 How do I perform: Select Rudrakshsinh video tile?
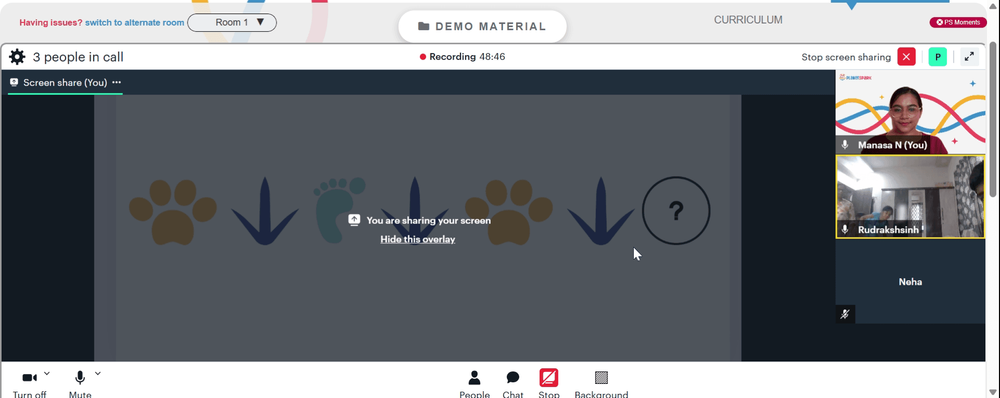[910, 197]
